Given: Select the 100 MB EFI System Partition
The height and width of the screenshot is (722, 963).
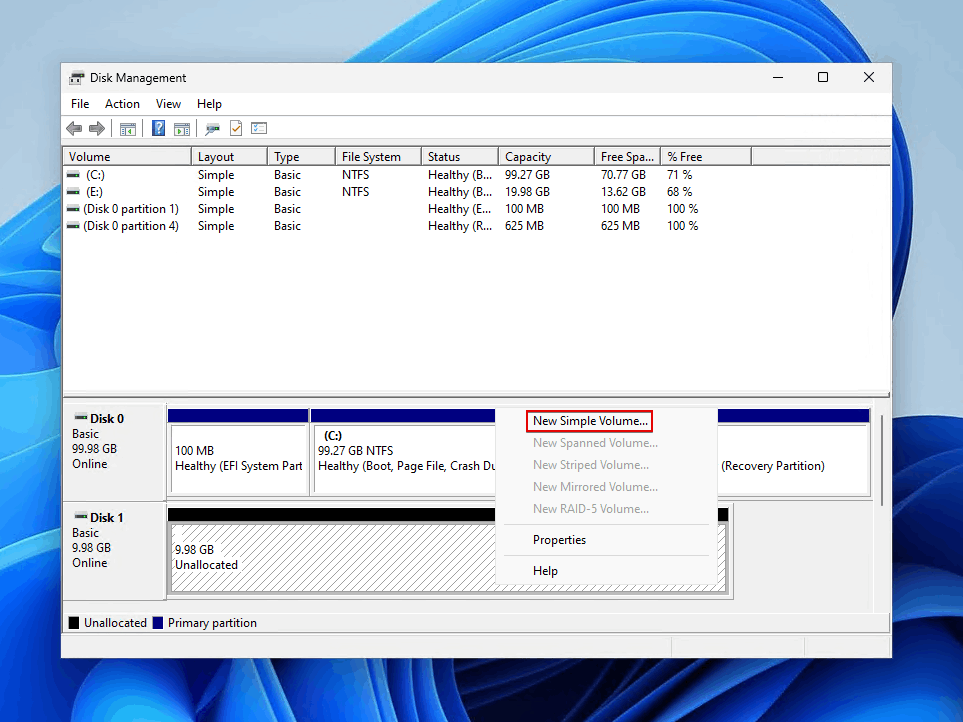Looking at the screenshot, I should pyautogui.click(x=238, y=458).
